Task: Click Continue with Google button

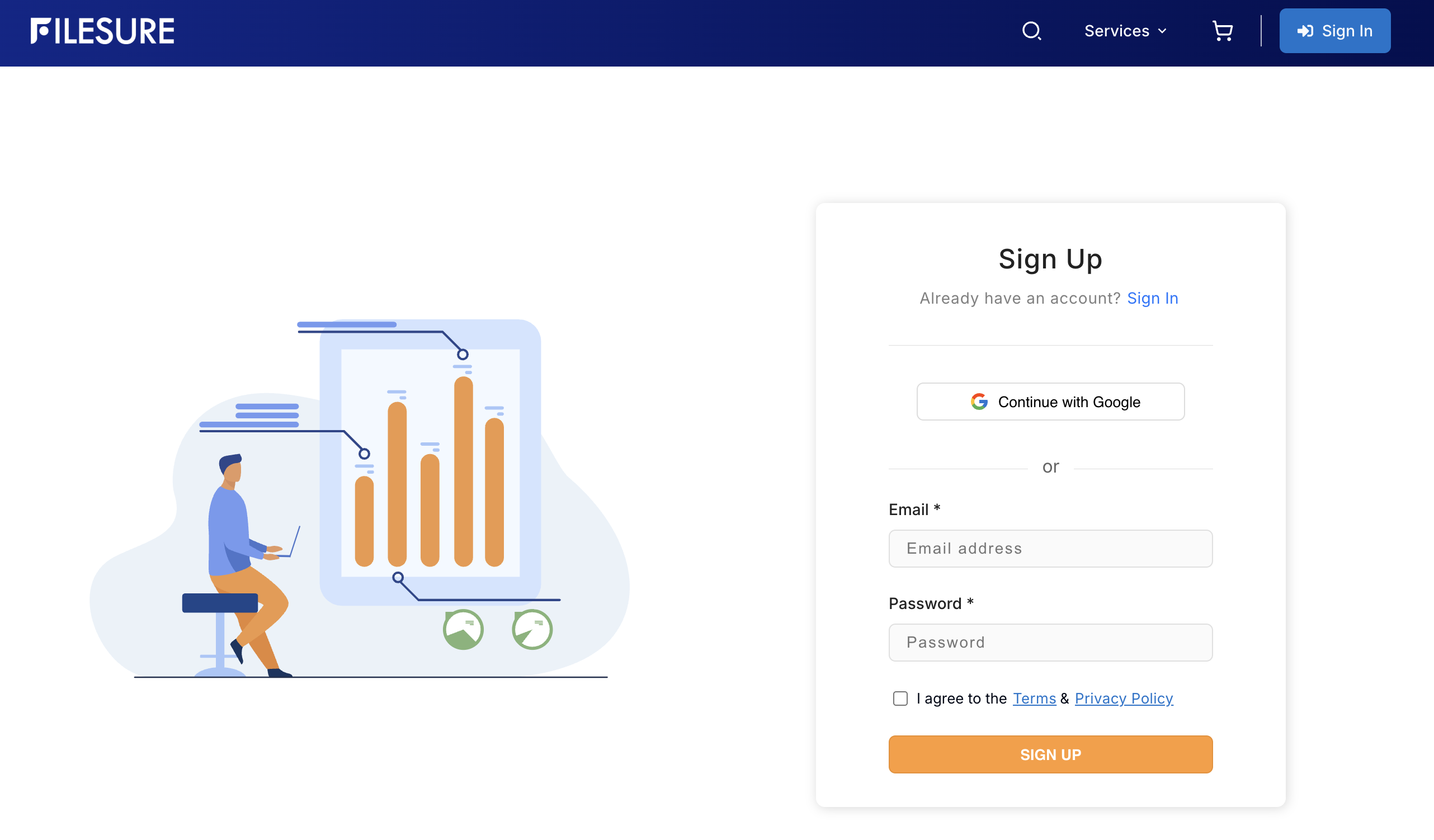Action: pyautogui.click(x=1050, y=402)
